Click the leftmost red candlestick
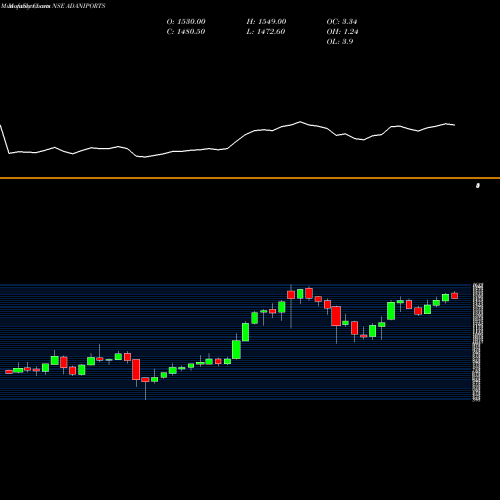This screenshot has height=500, width=500. pyautogui.click(x=9, y=372)
